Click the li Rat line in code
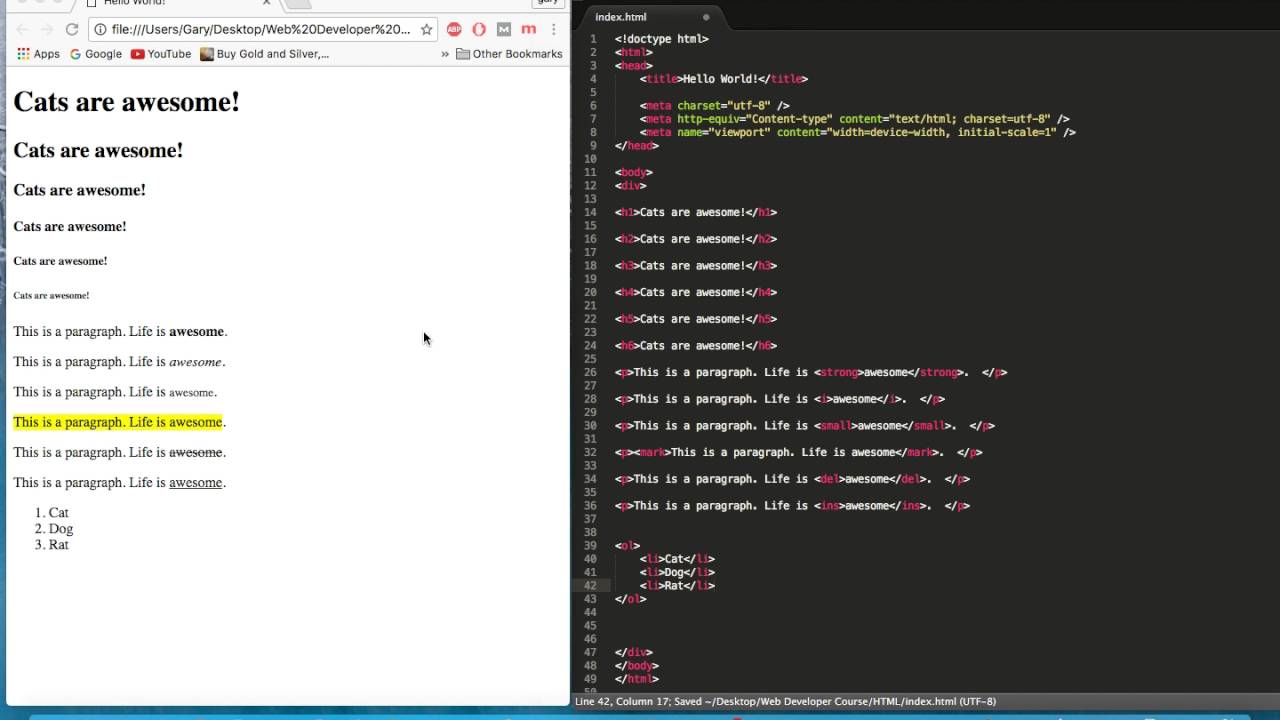 click(x=677, y=586)
